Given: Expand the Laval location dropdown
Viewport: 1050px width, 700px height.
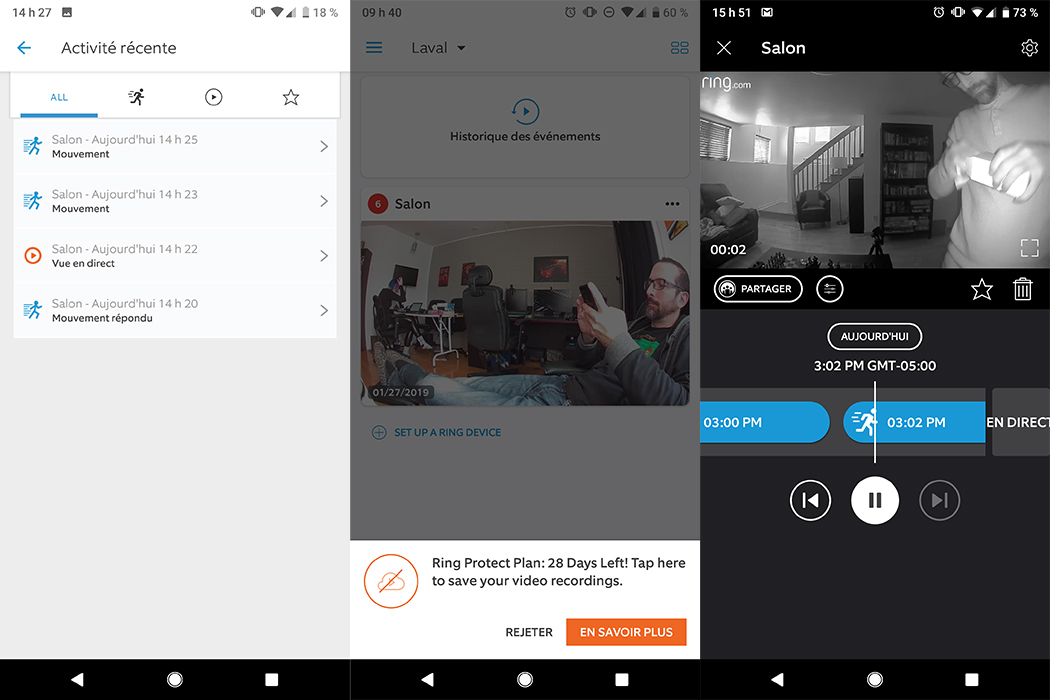Looking at the screenshot, I should tap(439, 48).
